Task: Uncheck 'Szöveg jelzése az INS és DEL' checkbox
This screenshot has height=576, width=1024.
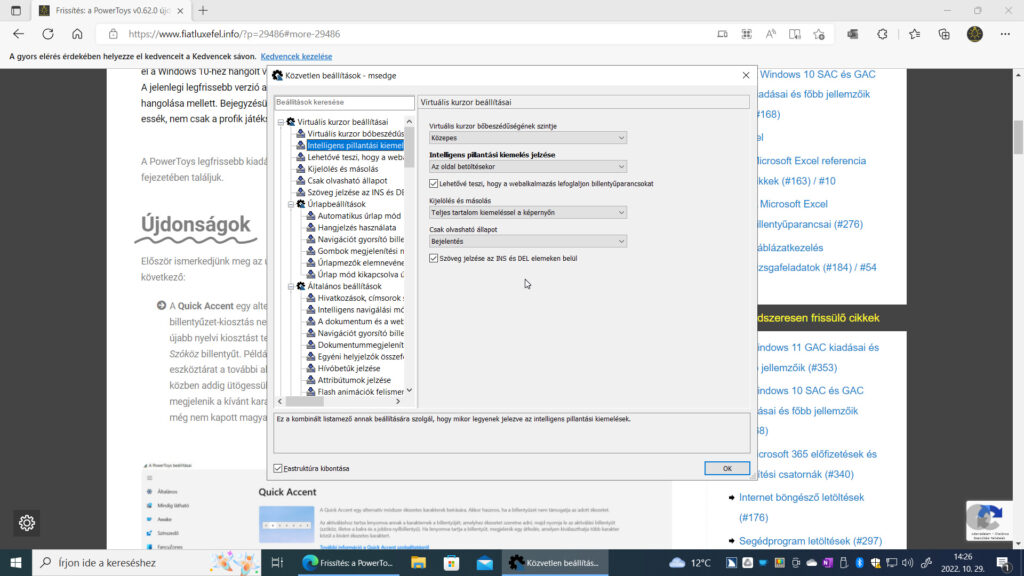Action: pos(433,258)
